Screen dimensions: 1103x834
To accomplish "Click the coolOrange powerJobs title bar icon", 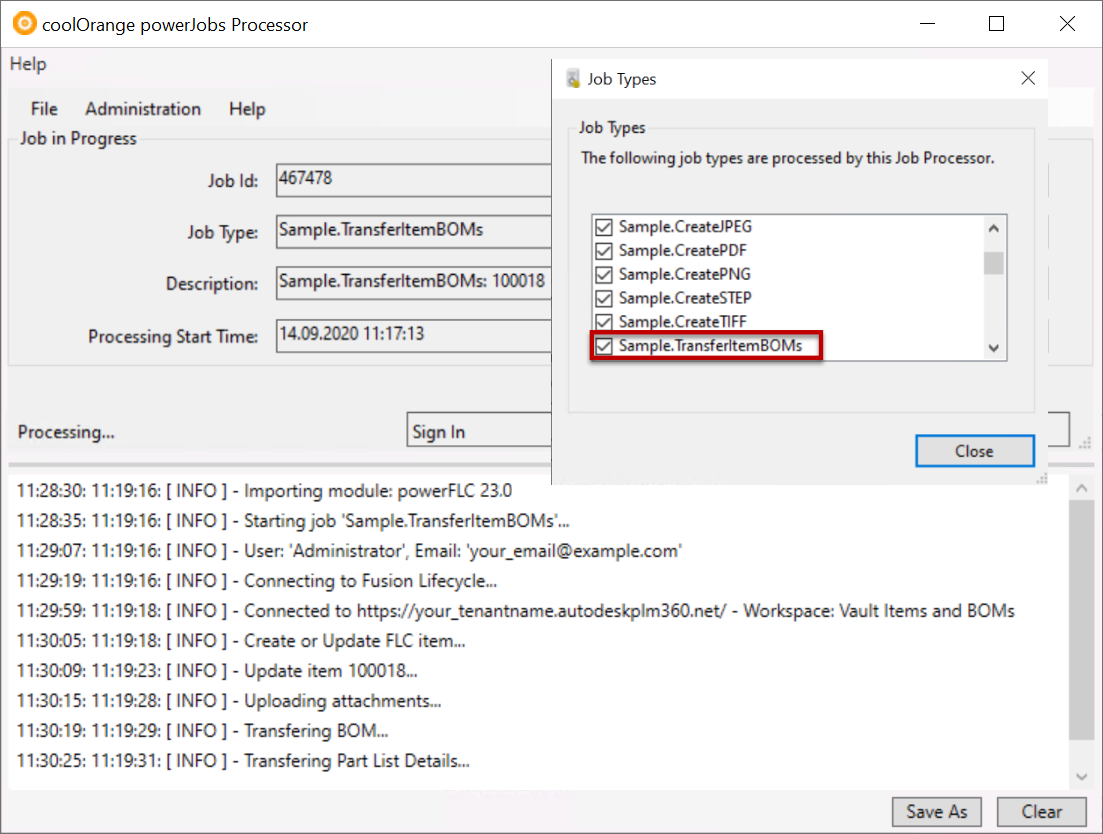I will point(24,24).
